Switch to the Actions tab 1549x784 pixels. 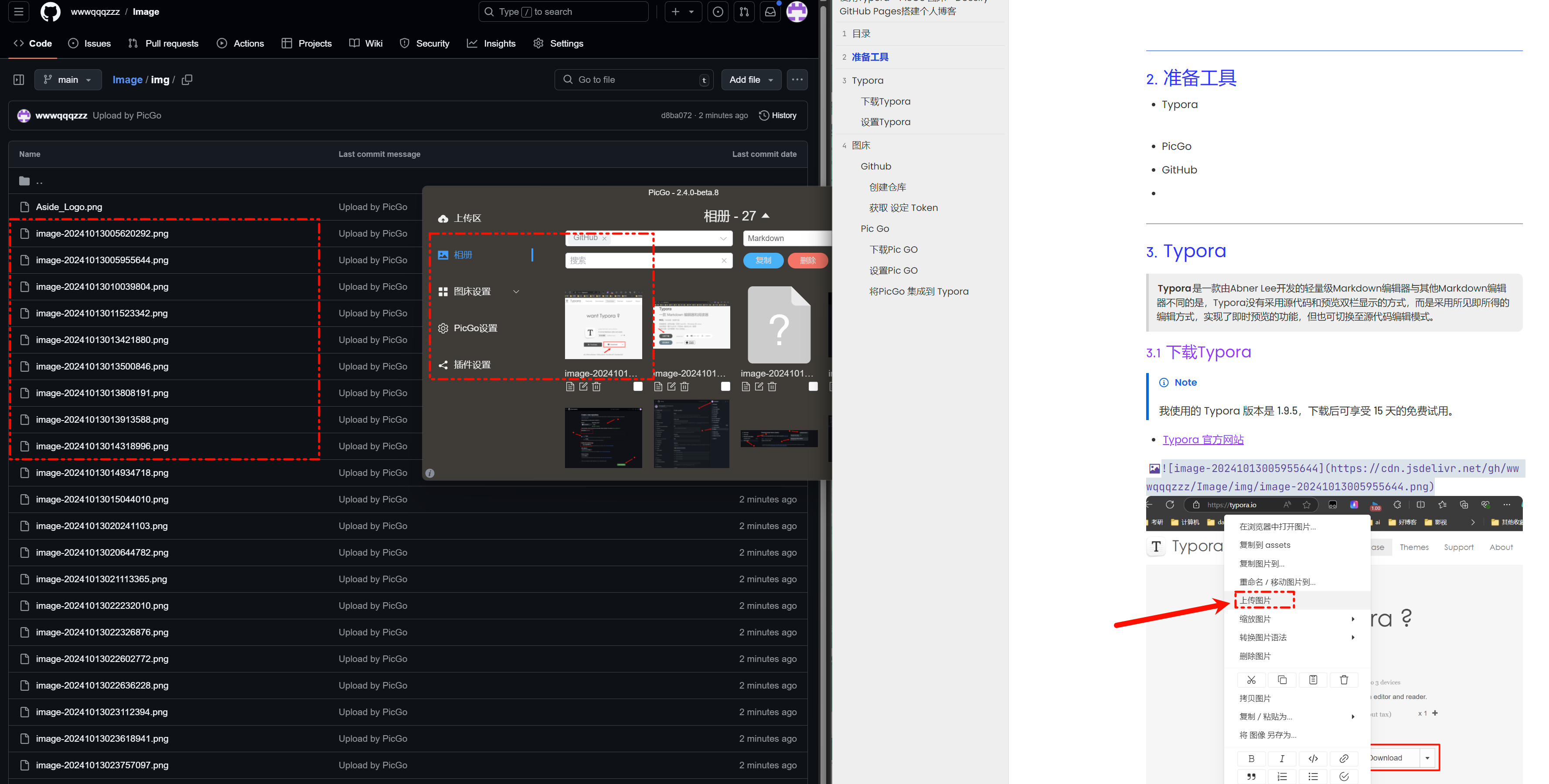click(241, 43)
